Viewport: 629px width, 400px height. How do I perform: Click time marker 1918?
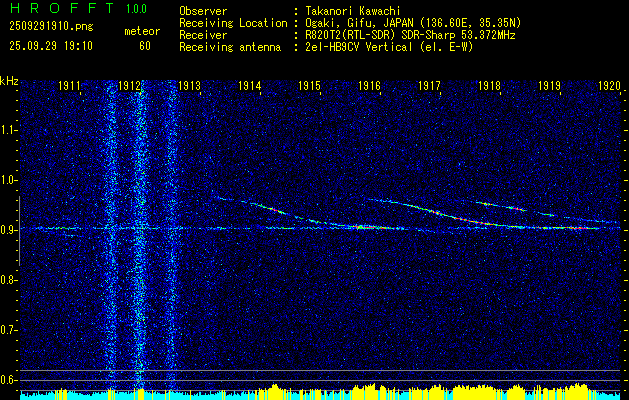pyautogui.click(x=489, y=86)
